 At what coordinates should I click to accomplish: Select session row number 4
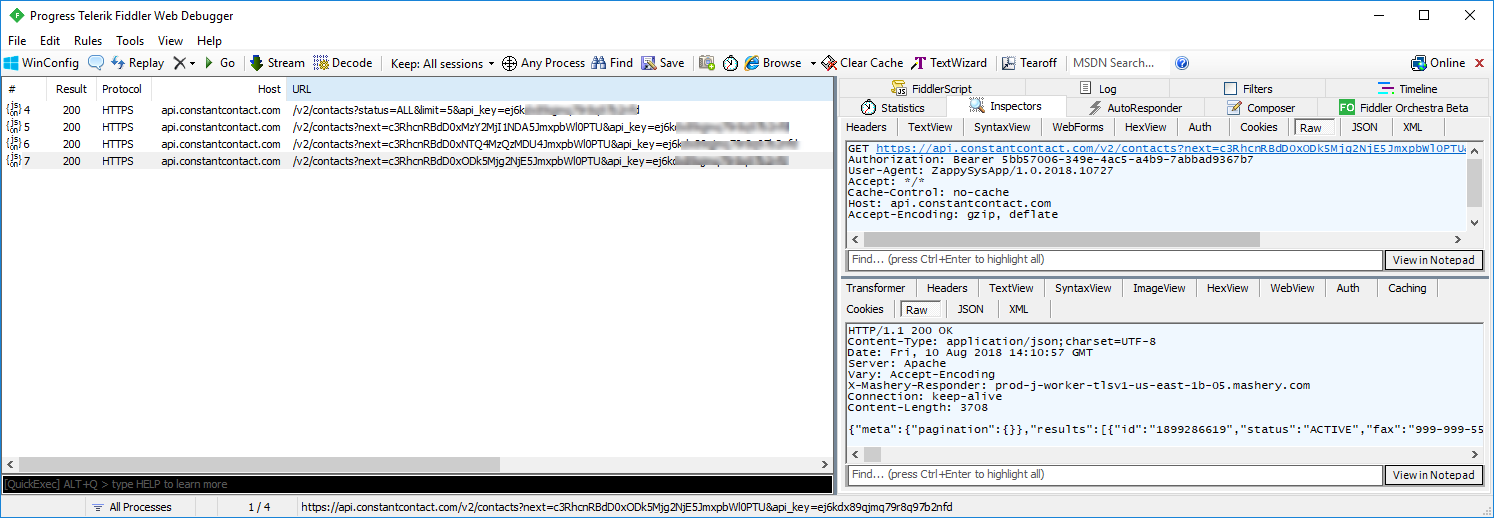[417, 109]
